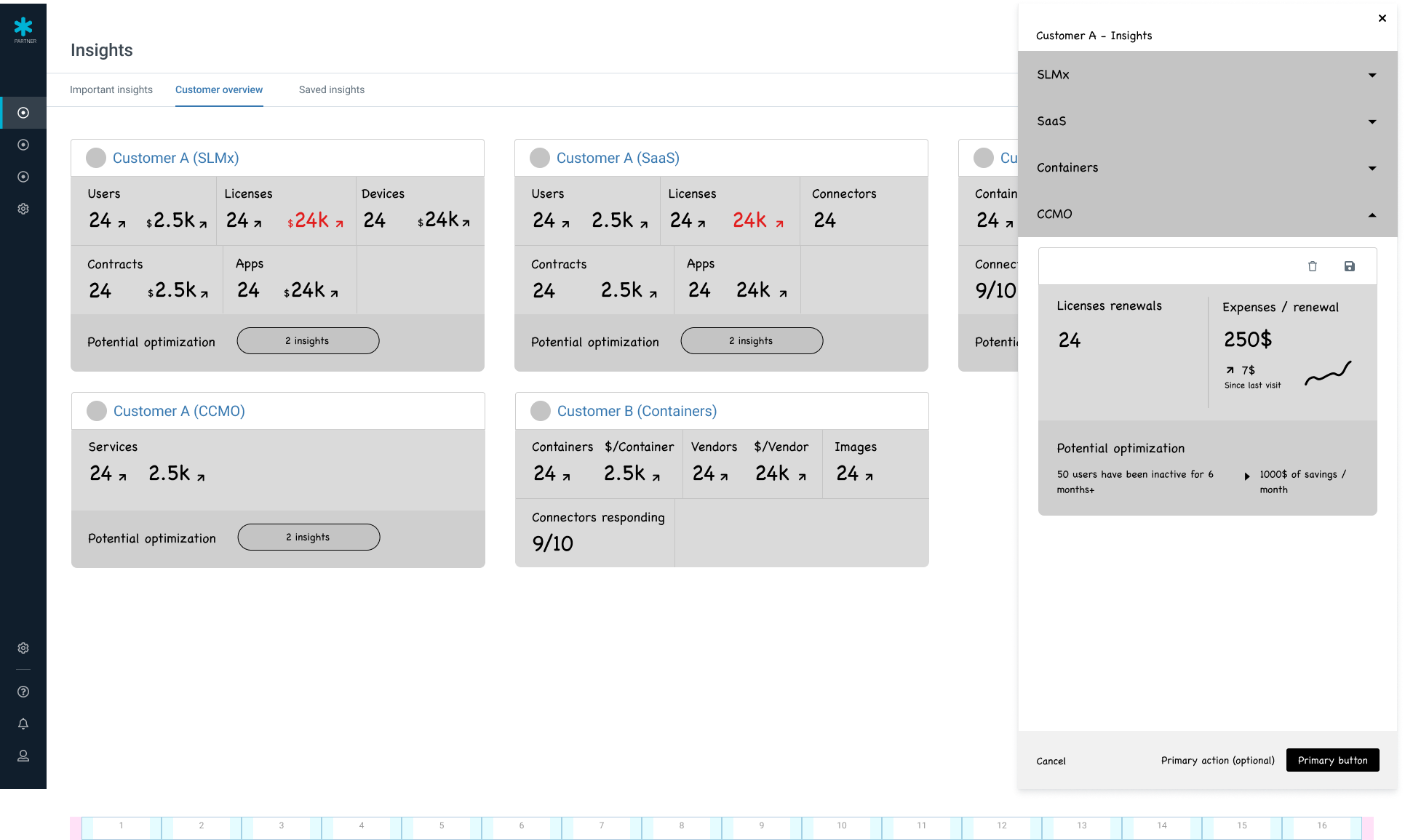Delete the CCMO insight with trash icon
Screen dimensions: 1405x840
pyautogui.click(x=1313, y=266)
